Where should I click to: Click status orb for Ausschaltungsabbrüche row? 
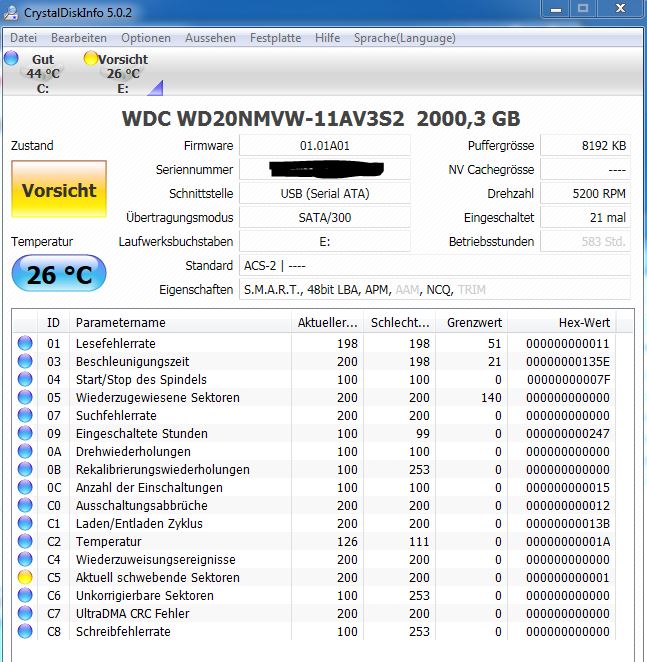click(x=25, y=505)
